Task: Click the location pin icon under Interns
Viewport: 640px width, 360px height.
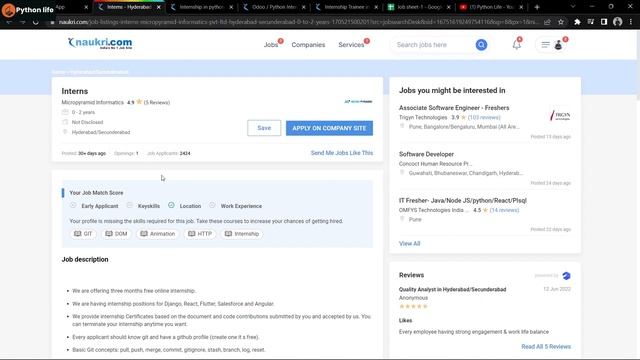Action: click(x=65, y=132)
